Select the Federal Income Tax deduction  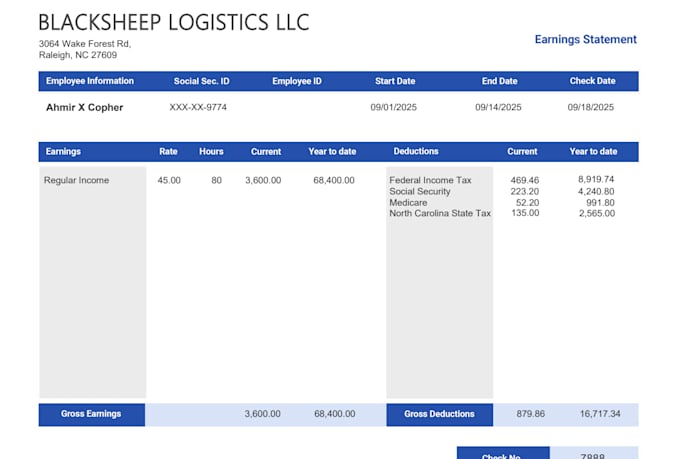430,180
